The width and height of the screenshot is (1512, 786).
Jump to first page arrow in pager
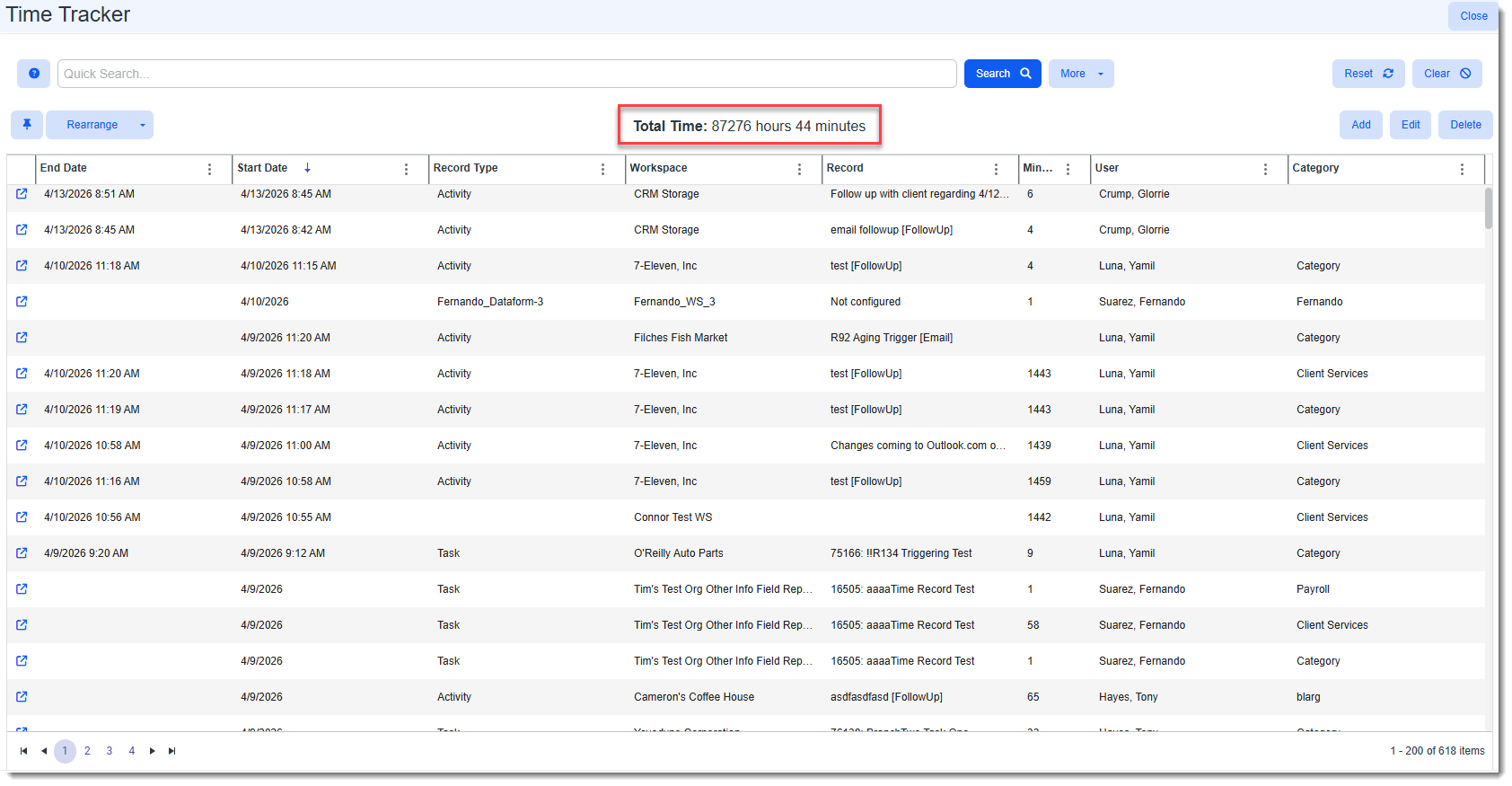[x=23, y=751]
